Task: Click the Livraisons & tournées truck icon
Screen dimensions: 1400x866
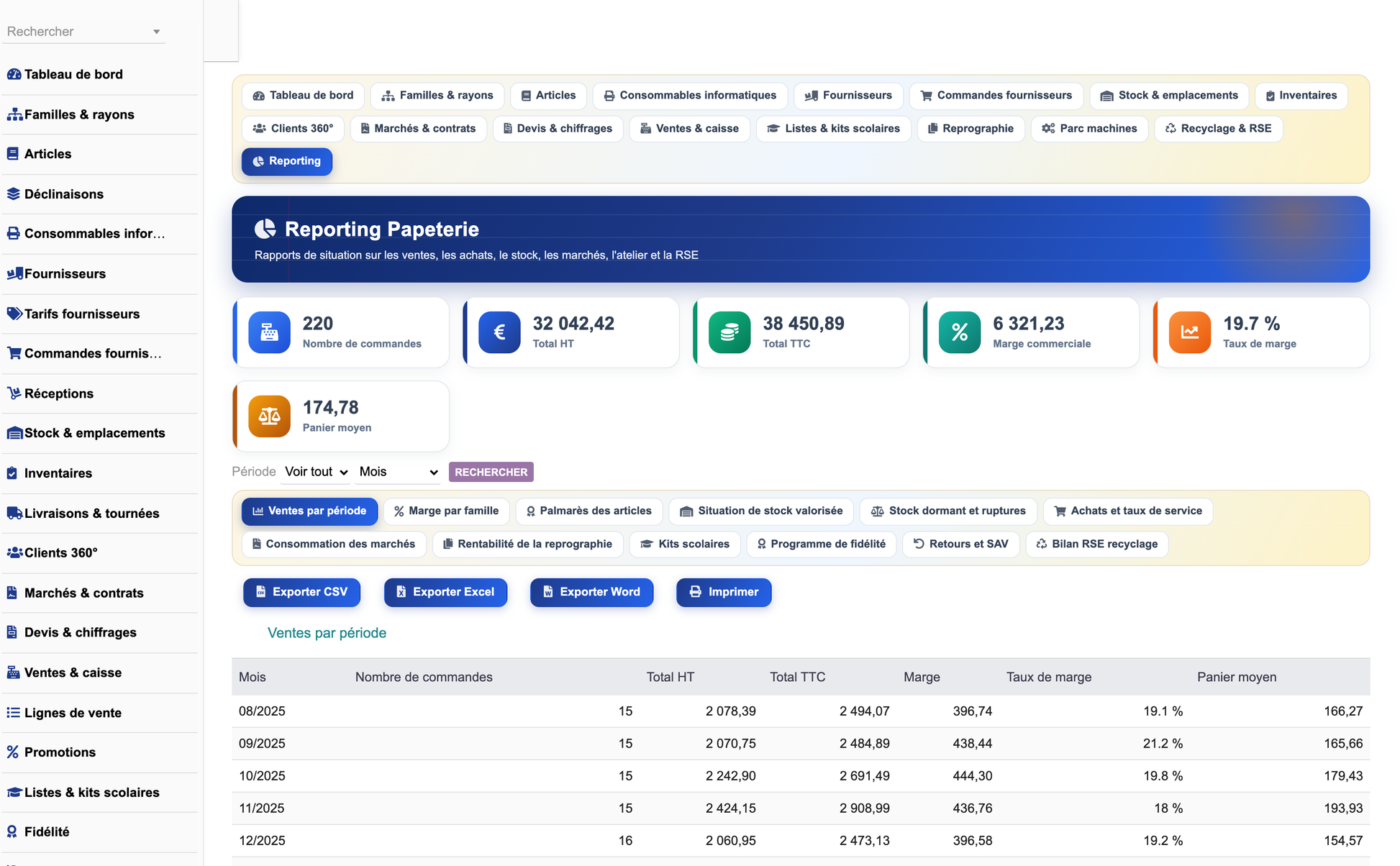Action: click(x=14, y=513)
